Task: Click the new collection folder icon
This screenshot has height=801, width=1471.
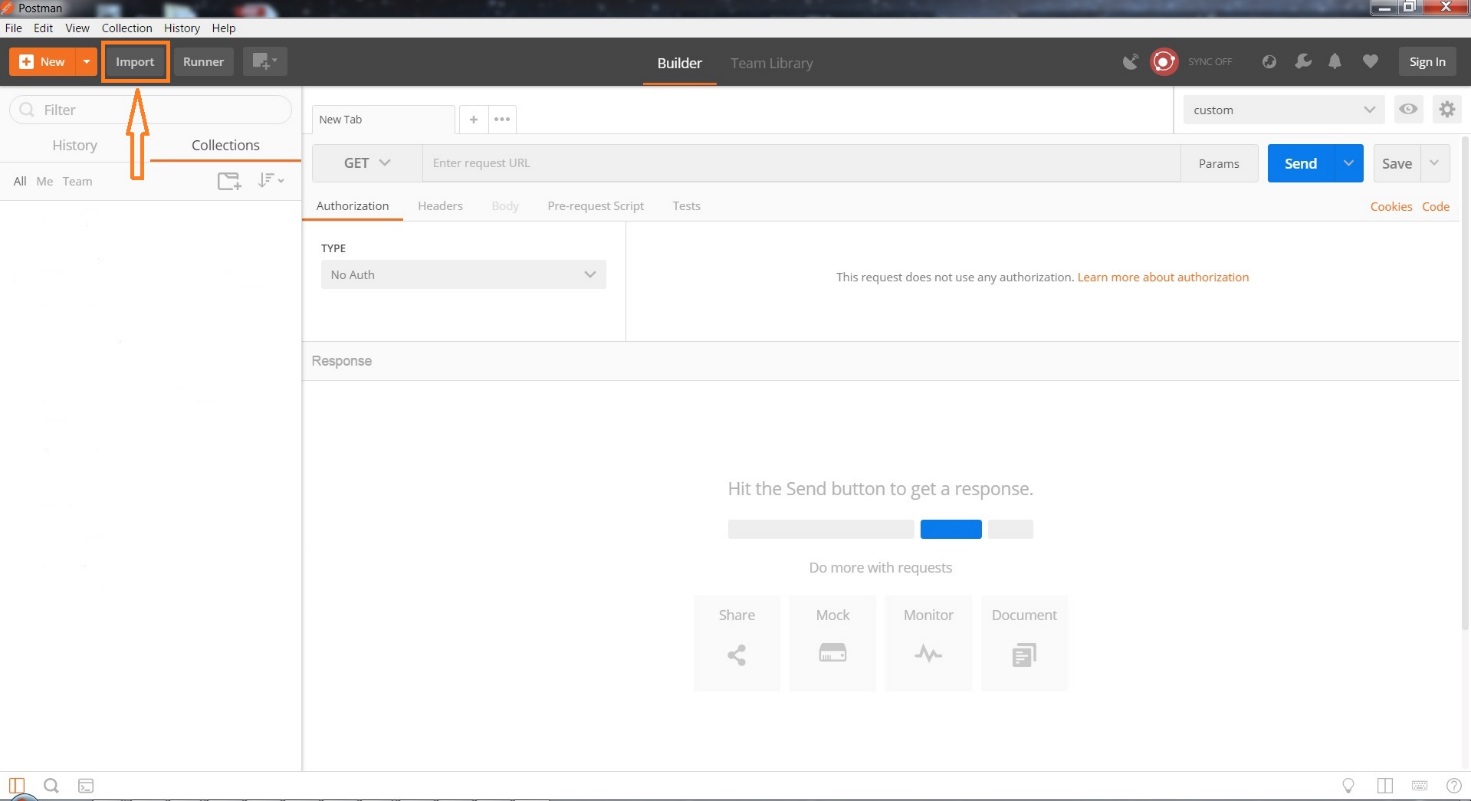Action: (229, 181)
